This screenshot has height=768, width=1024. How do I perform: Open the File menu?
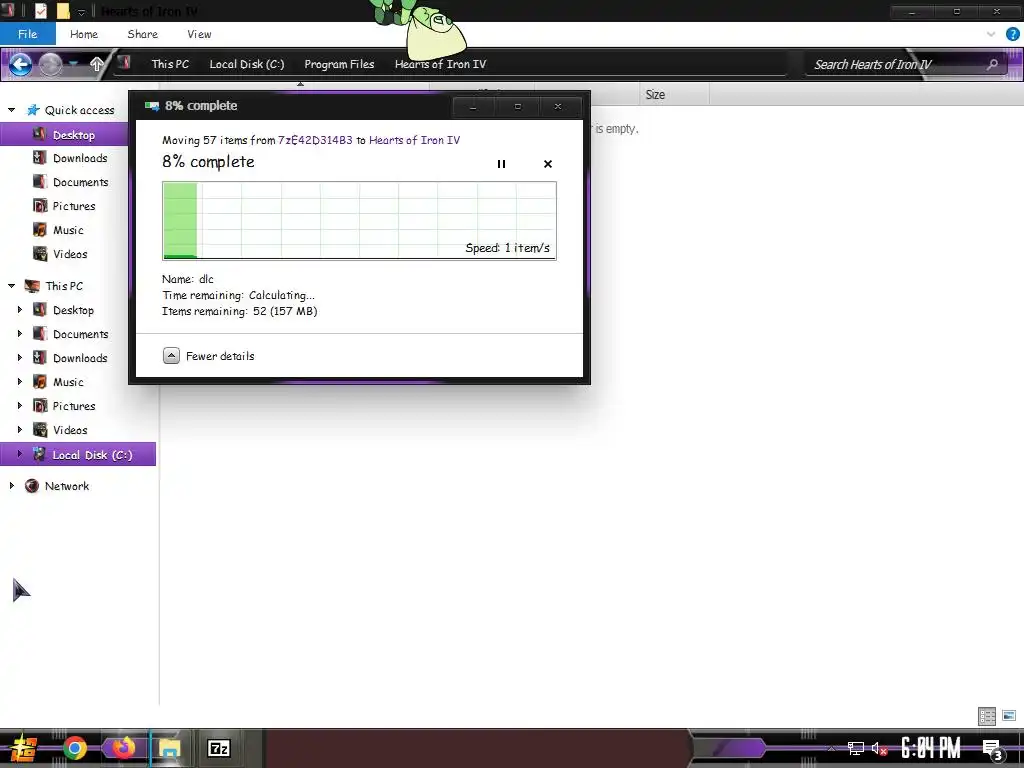click(x=27, y=34)
